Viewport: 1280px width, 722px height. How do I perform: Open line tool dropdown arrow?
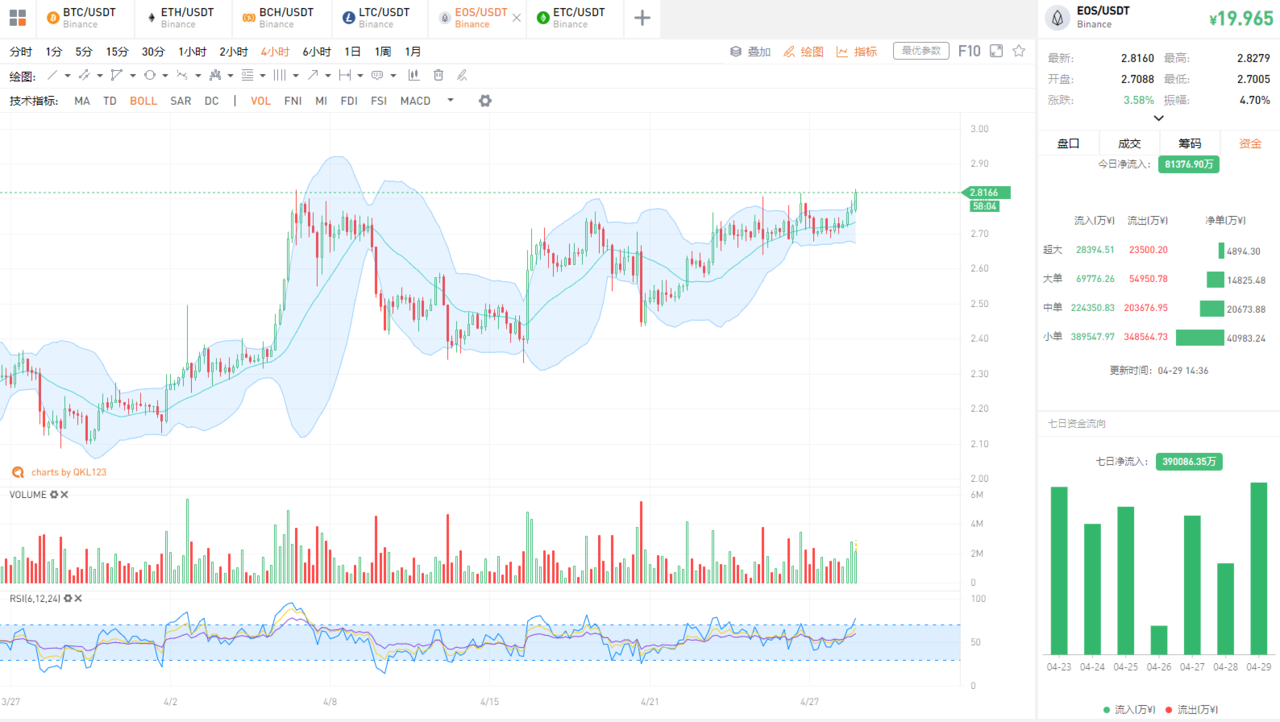[68, 76]
